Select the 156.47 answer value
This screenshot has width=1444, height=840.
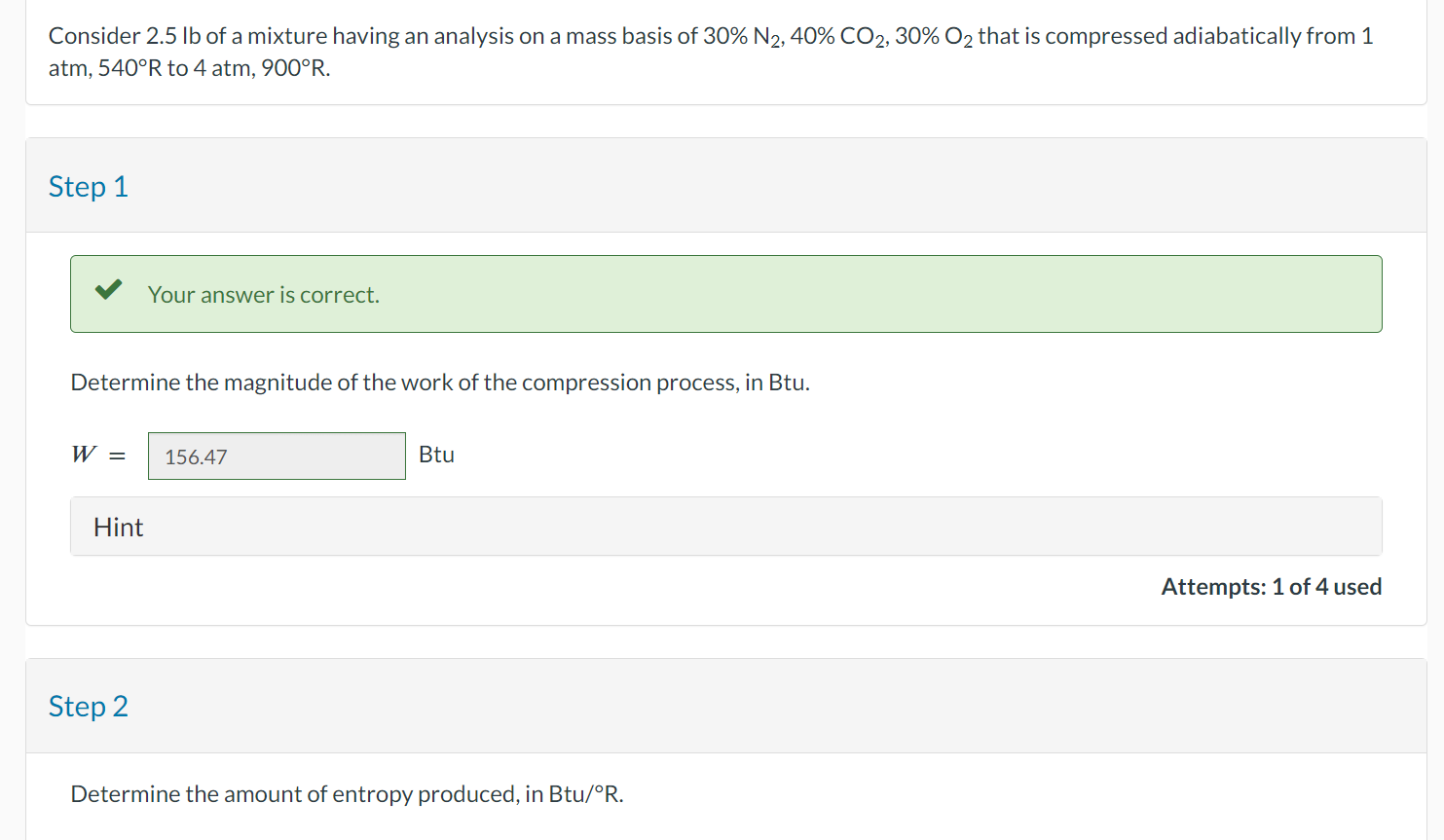point(194,456)
